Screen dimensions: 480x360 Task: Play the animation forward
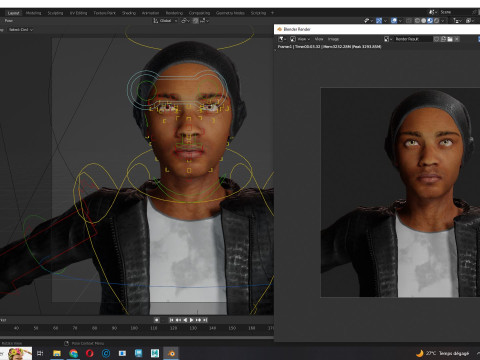192,320
